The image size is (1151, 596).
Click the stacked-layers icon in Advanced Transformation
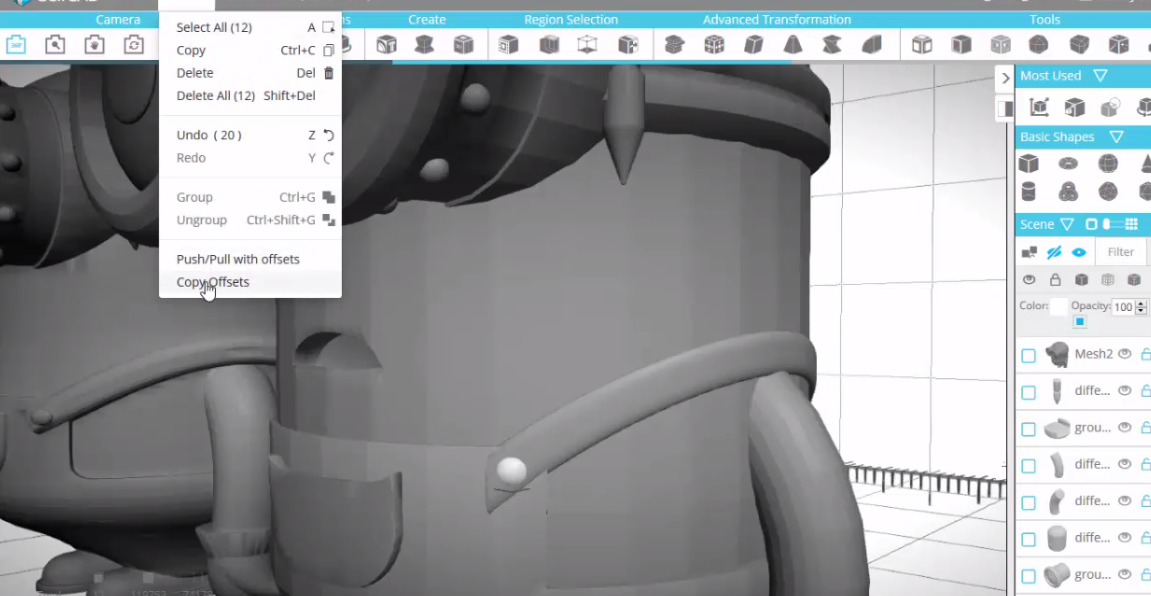click(674, 46)
